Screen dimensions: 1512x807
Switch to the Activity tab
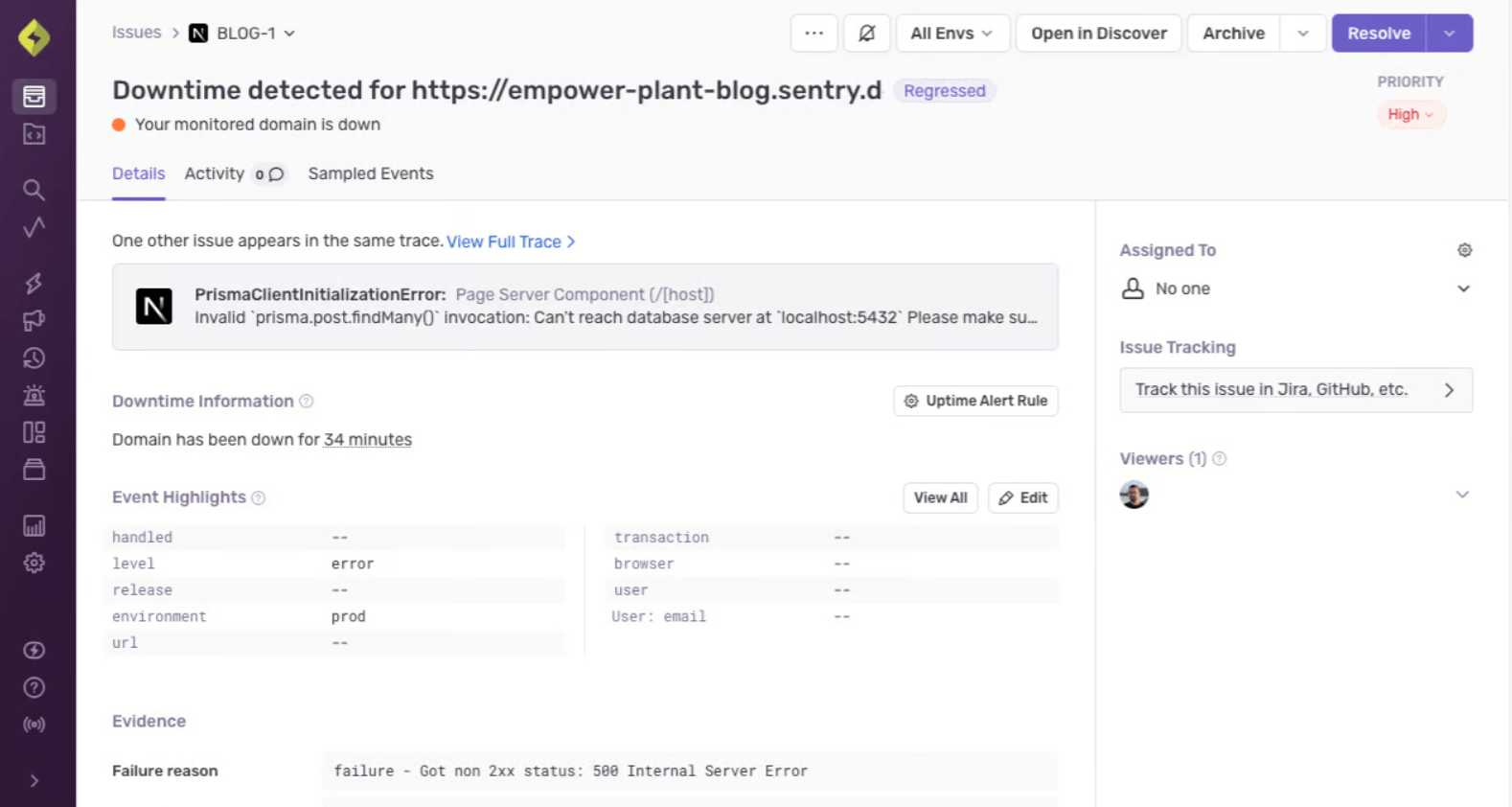coord(215,173)
